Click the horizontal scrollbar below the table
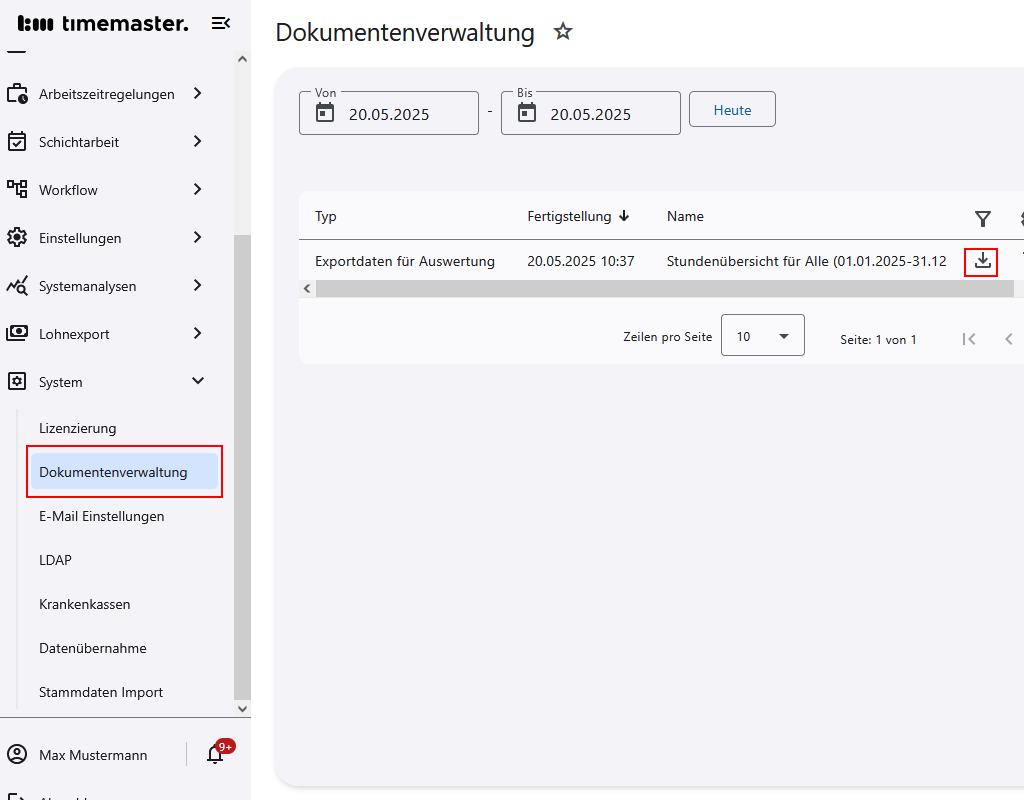 coord(660,288)
